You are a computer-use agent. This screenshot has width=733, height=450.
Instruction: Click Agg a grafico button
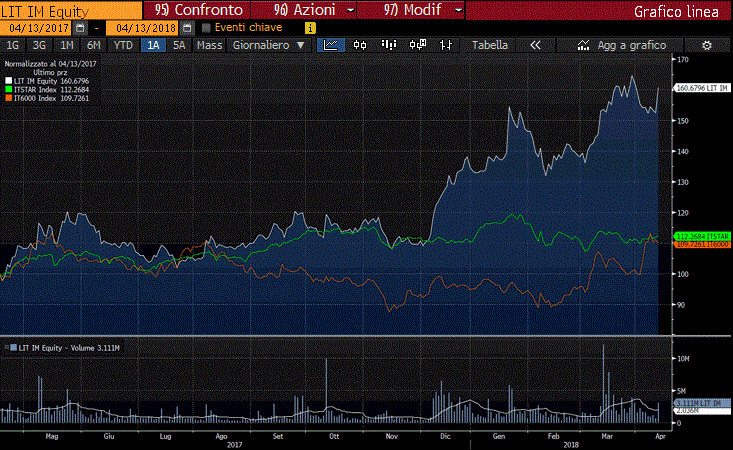pos(630,45)
